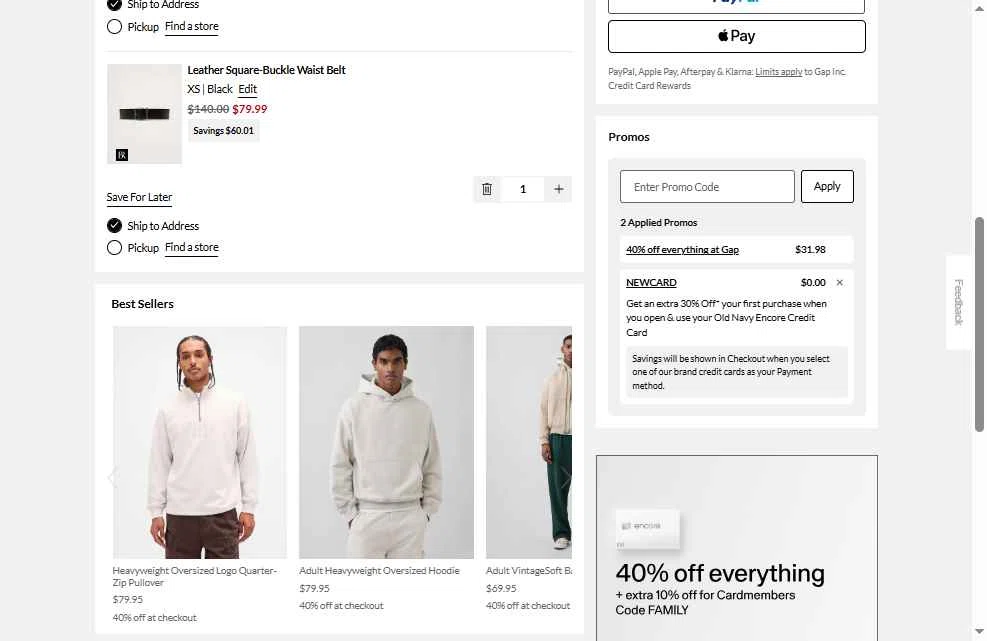Delete the waist belt with trash icon
Viewport: 987px width, 641px height.
pos(487,189)
